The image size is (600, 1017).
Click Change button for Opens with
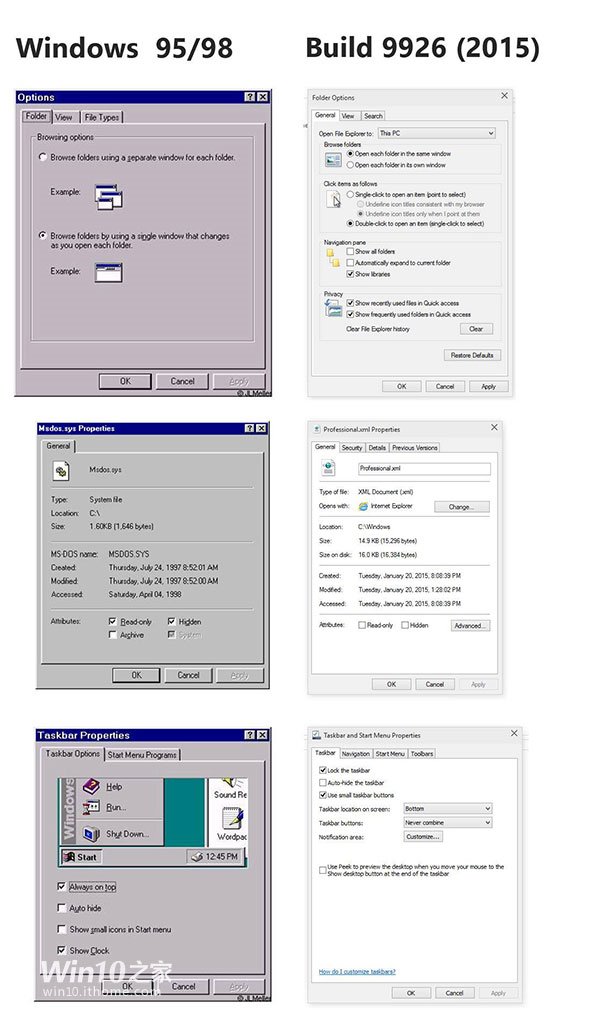tap(461, 507)
